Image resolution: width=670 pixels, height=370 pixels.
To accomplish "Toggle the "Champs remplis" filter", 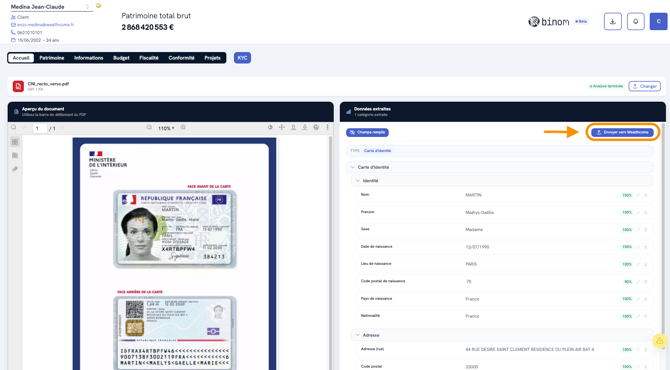I will [x=367, y=132].
